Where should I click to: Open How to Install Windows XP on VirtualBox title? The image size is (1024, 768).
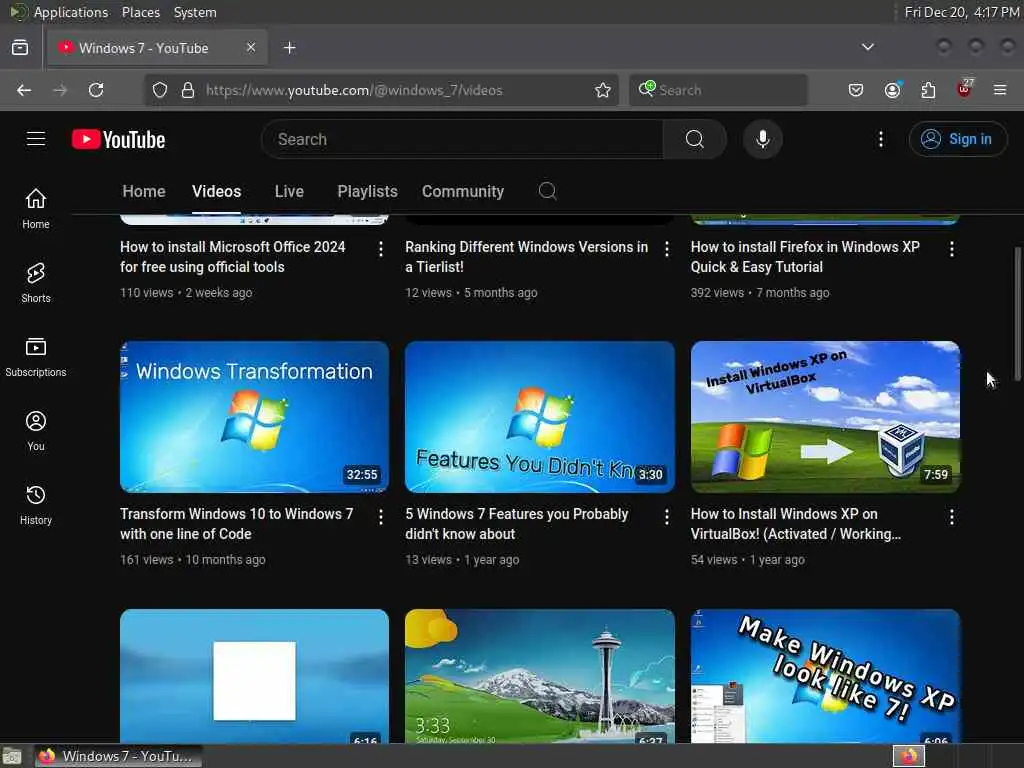coord(795,524)
